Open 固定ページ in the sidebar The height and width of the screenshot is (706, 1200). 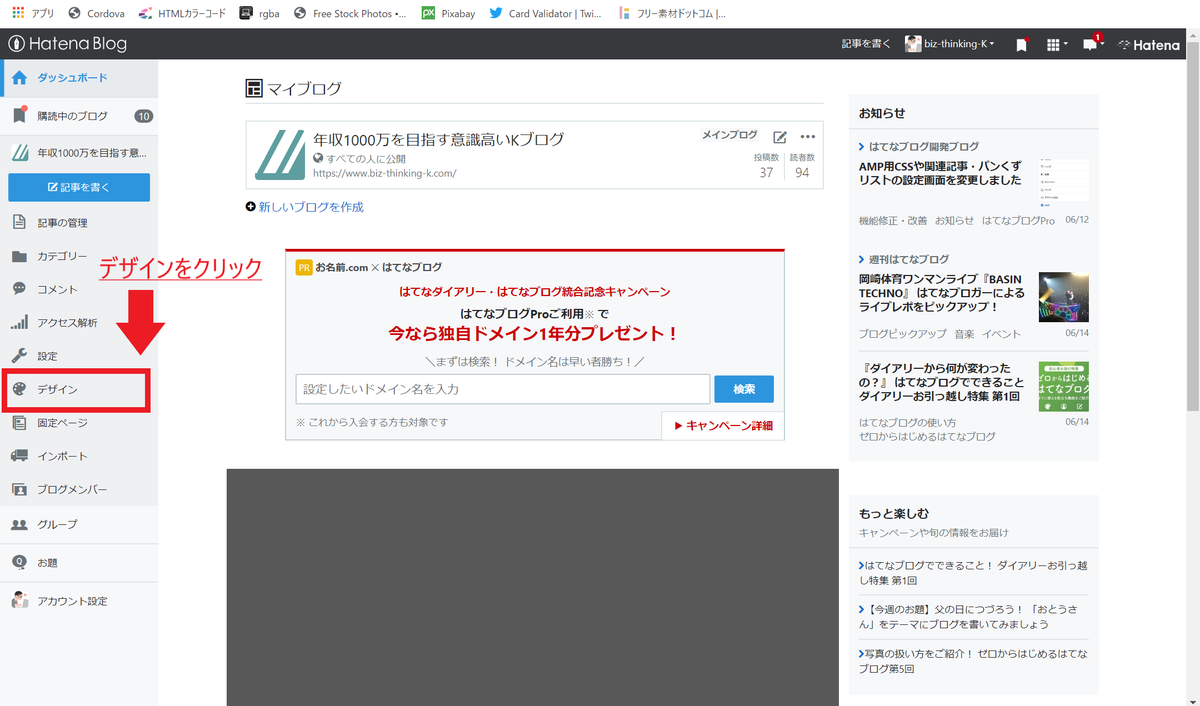79,423
